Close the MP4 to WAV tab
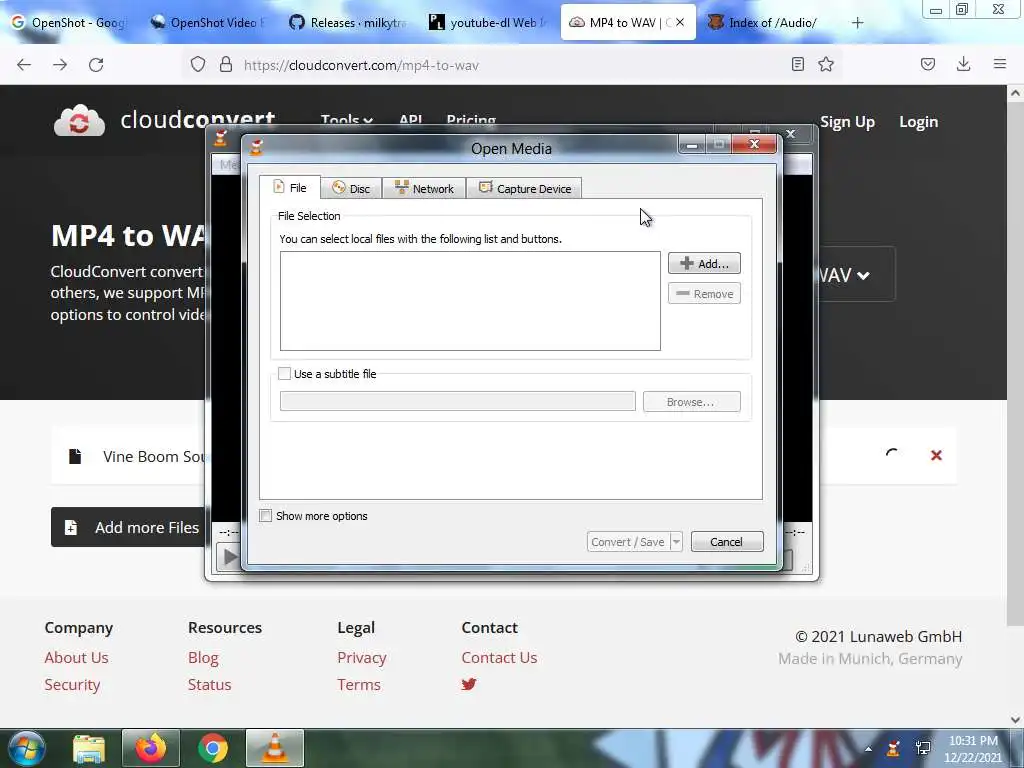 (x=680, y=22)
